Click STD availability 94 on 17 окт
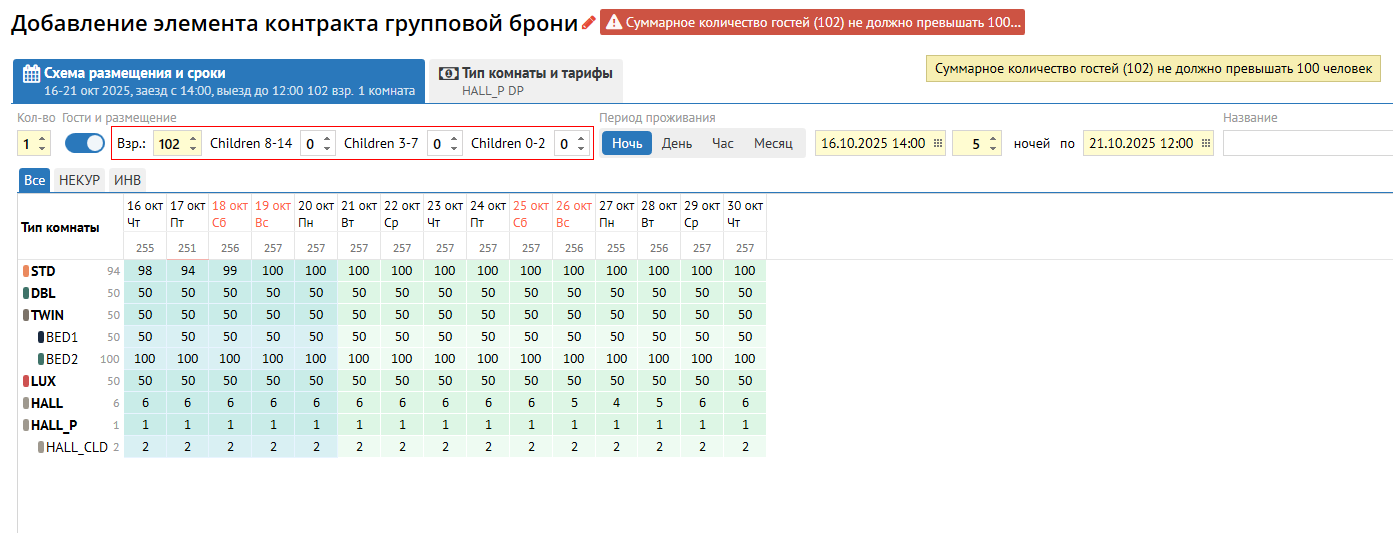Viewport: 1393px width, 533px height. 187,271
